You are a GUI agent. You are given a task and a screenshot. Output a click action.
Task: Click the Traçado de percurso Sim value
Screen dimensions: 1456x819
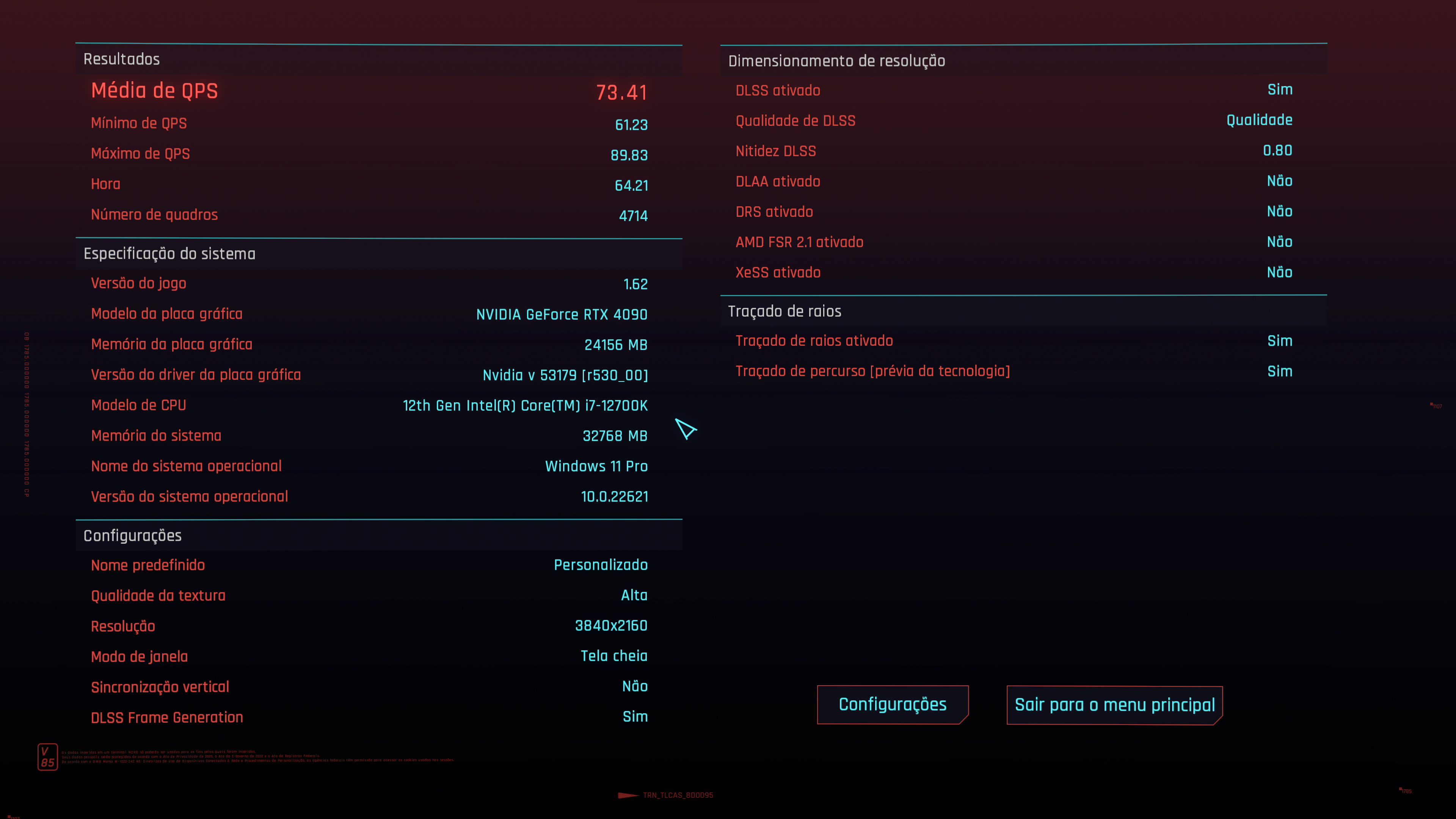[1279, 371]
